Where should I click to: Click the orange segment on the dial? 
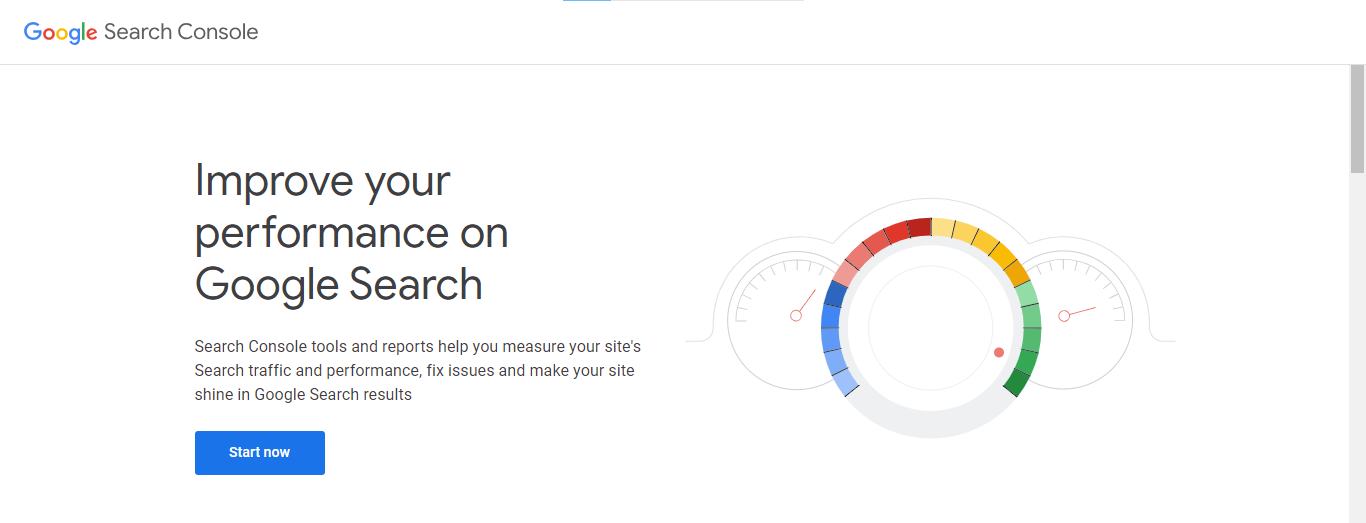click(x=1016, y=272)
